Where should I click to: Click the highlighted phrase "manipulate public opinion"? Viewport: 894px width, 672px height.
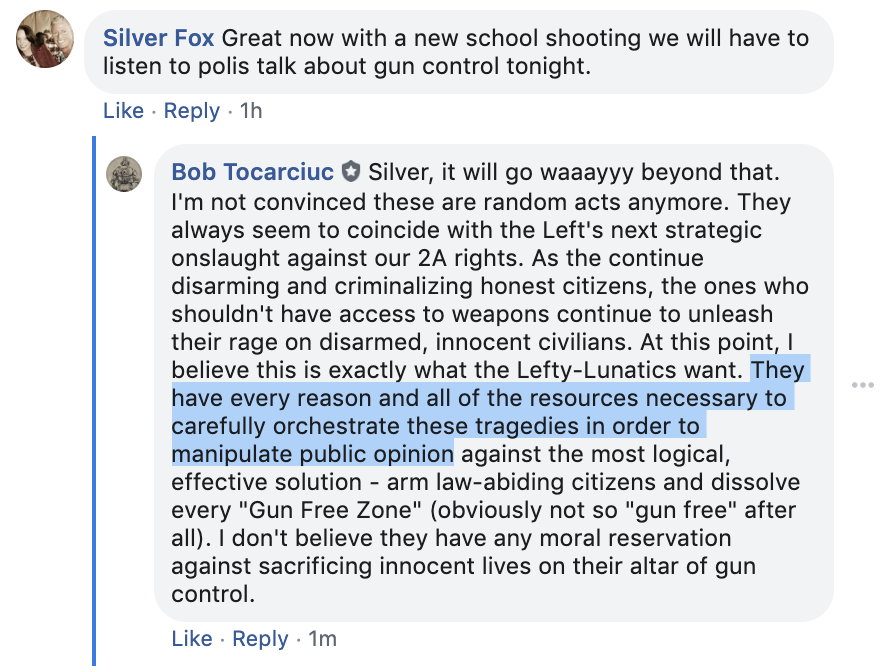(312, 454)
